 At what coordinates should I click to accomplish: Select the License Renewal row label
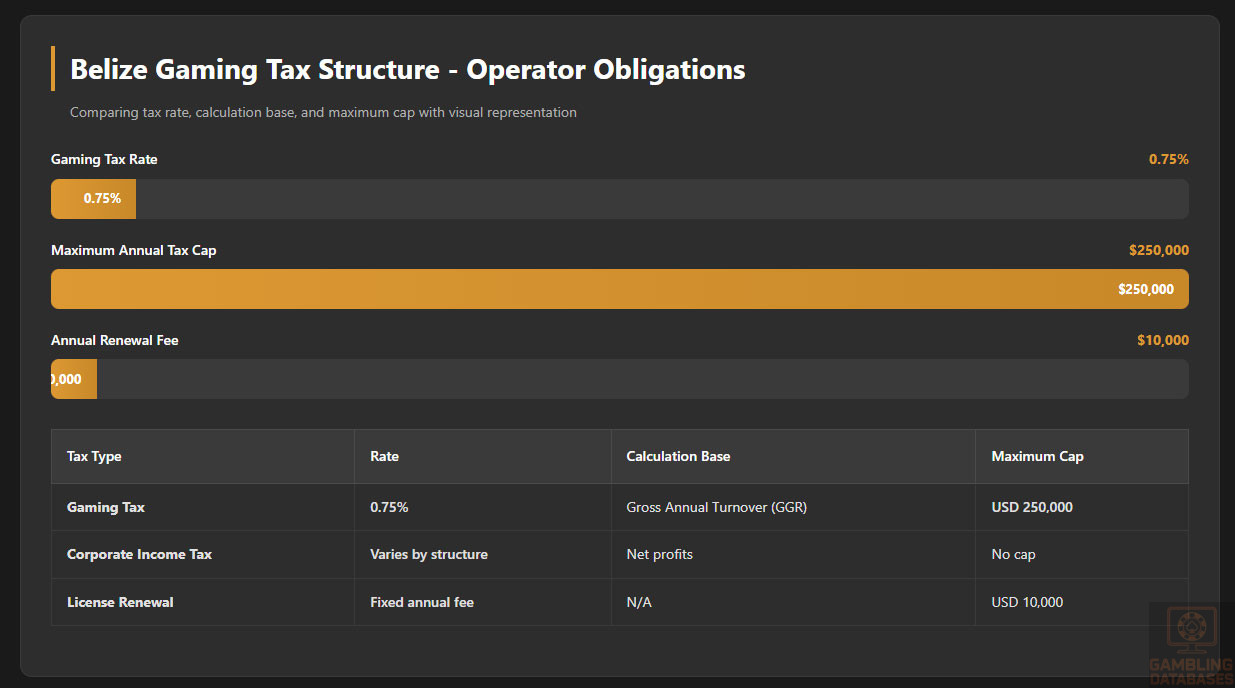(120, 602)
